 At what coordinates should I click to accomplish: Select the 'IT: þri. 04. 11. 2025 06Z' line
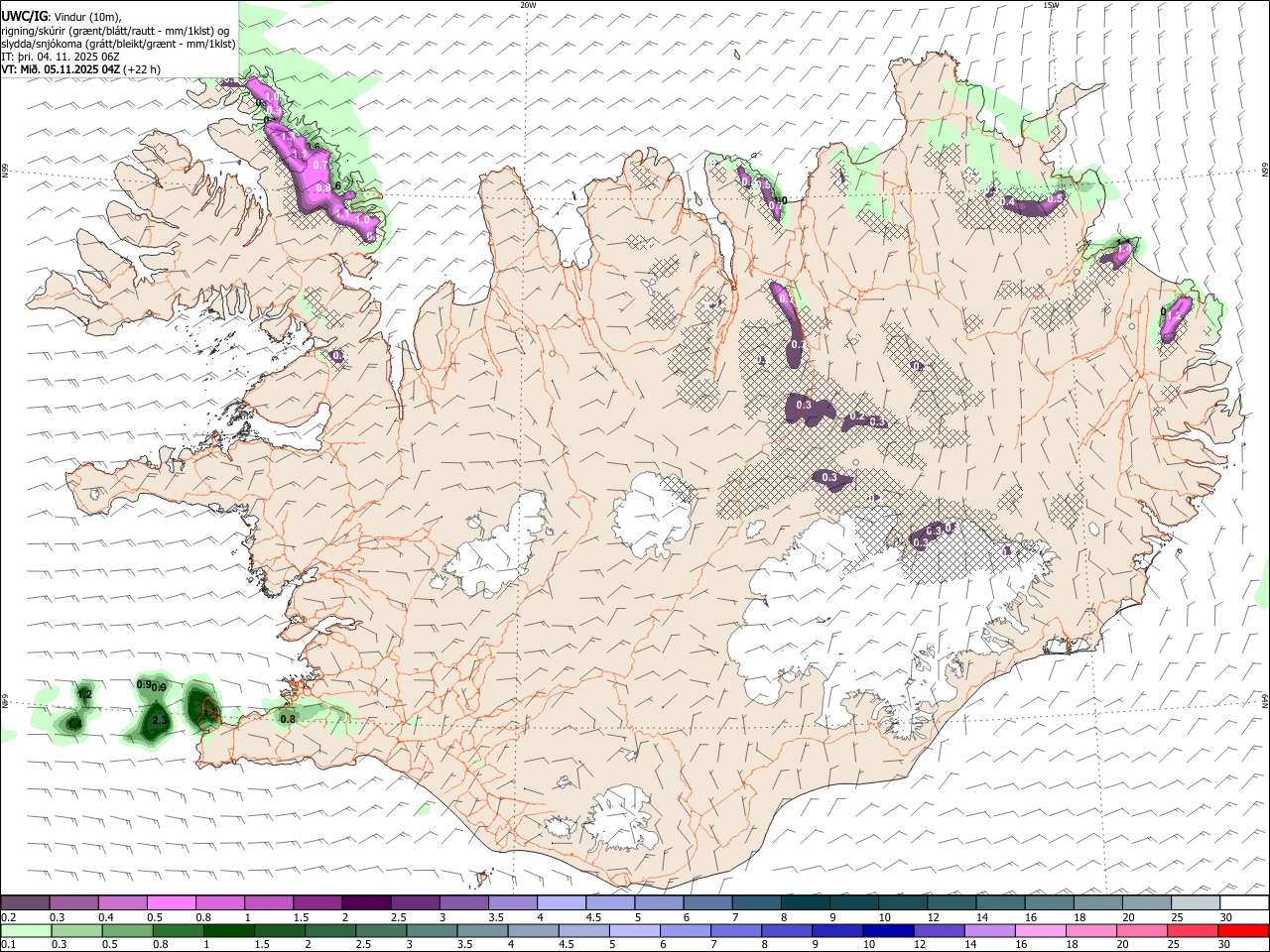pos(63,57)
